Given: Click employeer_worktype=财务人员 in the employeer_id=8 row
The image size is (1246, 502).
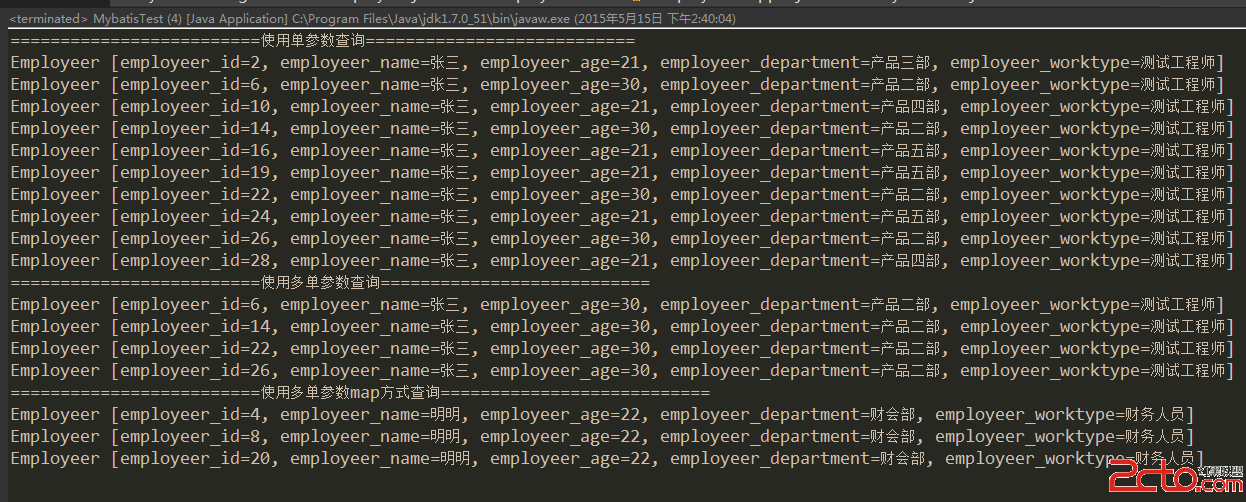Looking at the screenshot, I should click(1060, 437).
